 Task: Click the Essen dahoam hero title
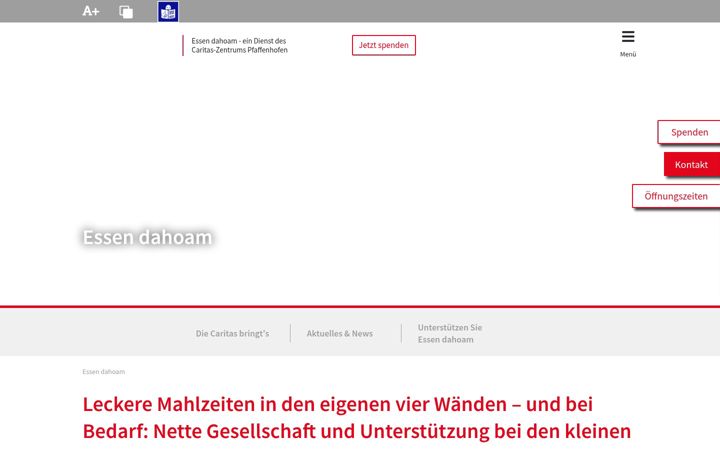tap(147, 237)
